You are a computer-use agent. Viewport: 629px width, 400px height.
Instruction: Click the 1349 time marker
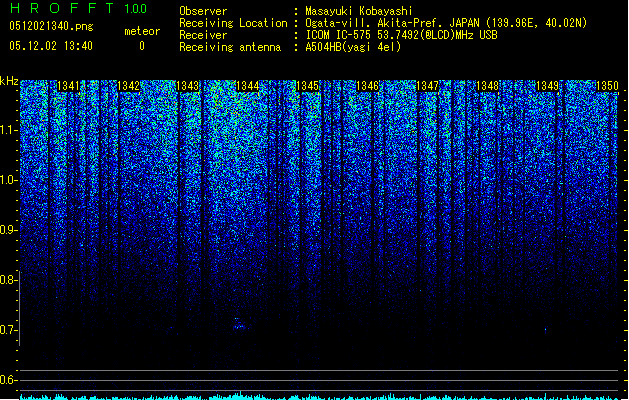(548, 86)
